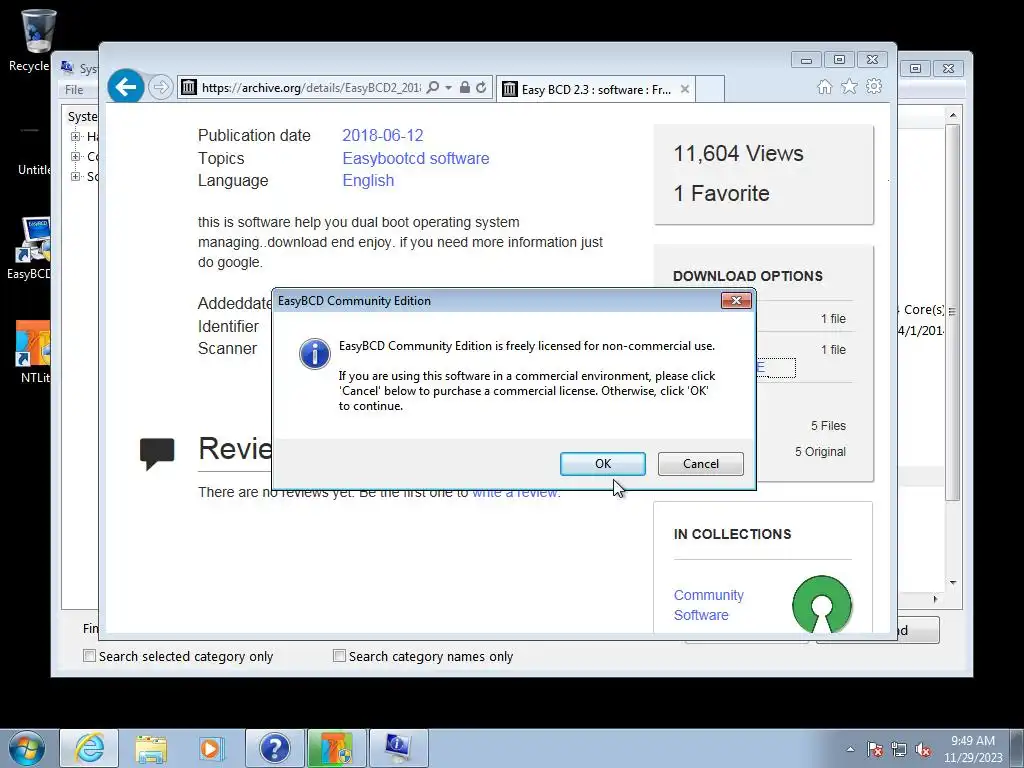The height and width of the screenshot is (768, 1024).
Task: Click the 1 Favorite text
Action: [721, 193]
